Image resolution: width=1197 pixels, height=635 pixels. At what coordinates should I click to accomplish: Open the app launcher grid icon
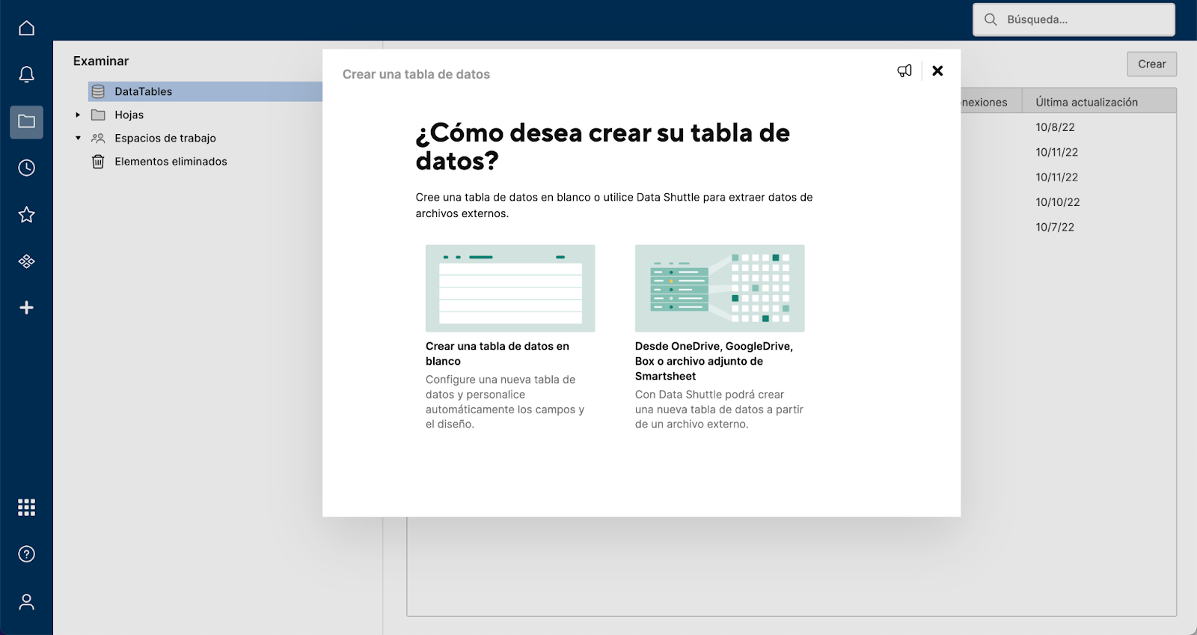26,507
